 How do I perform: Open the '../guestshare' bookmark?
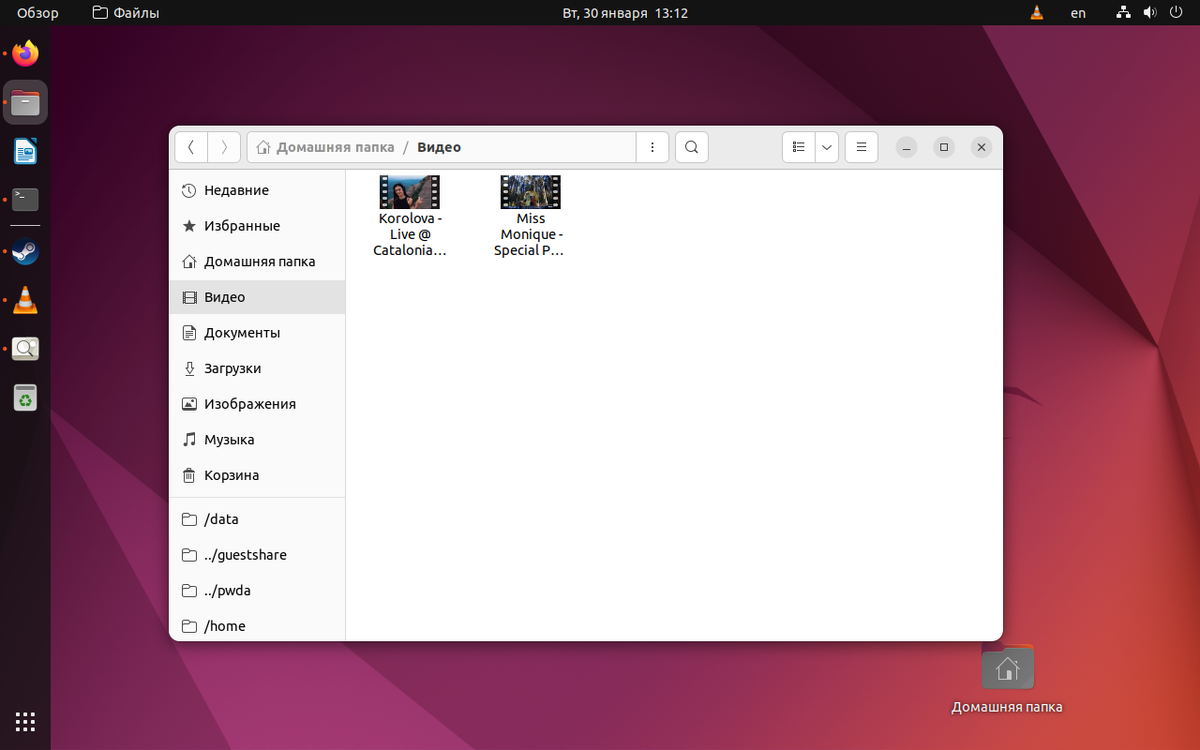pos(257,555)
